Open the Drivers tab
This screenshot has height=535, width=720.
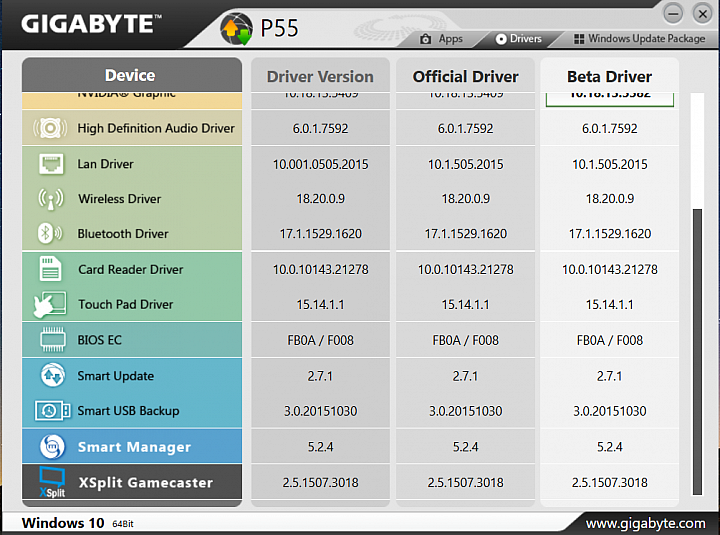coord(518,39)
